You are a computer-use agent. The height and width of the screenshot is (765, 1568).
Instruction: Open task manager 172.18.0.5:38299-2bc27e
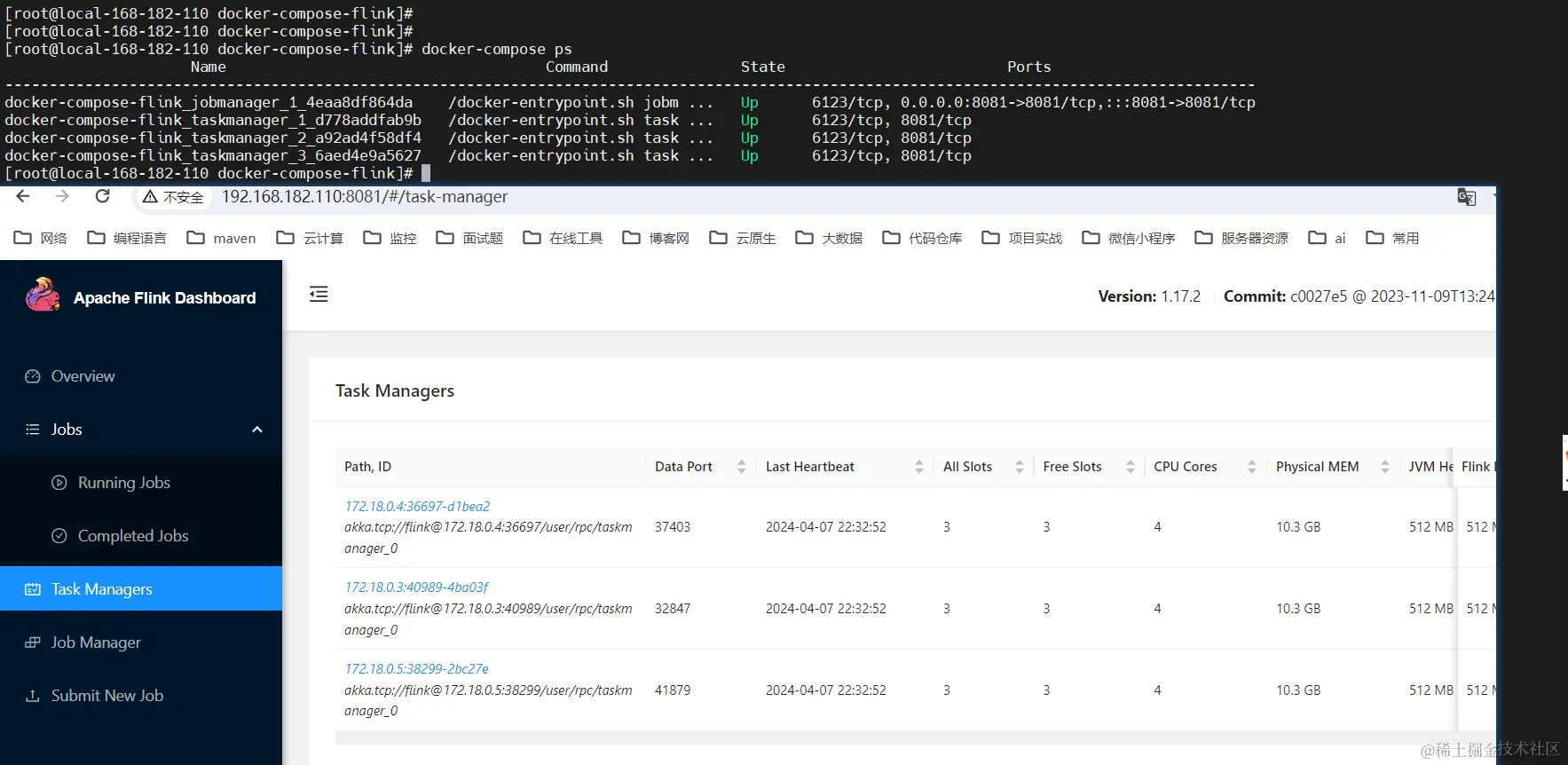click(x=416, y=669)
